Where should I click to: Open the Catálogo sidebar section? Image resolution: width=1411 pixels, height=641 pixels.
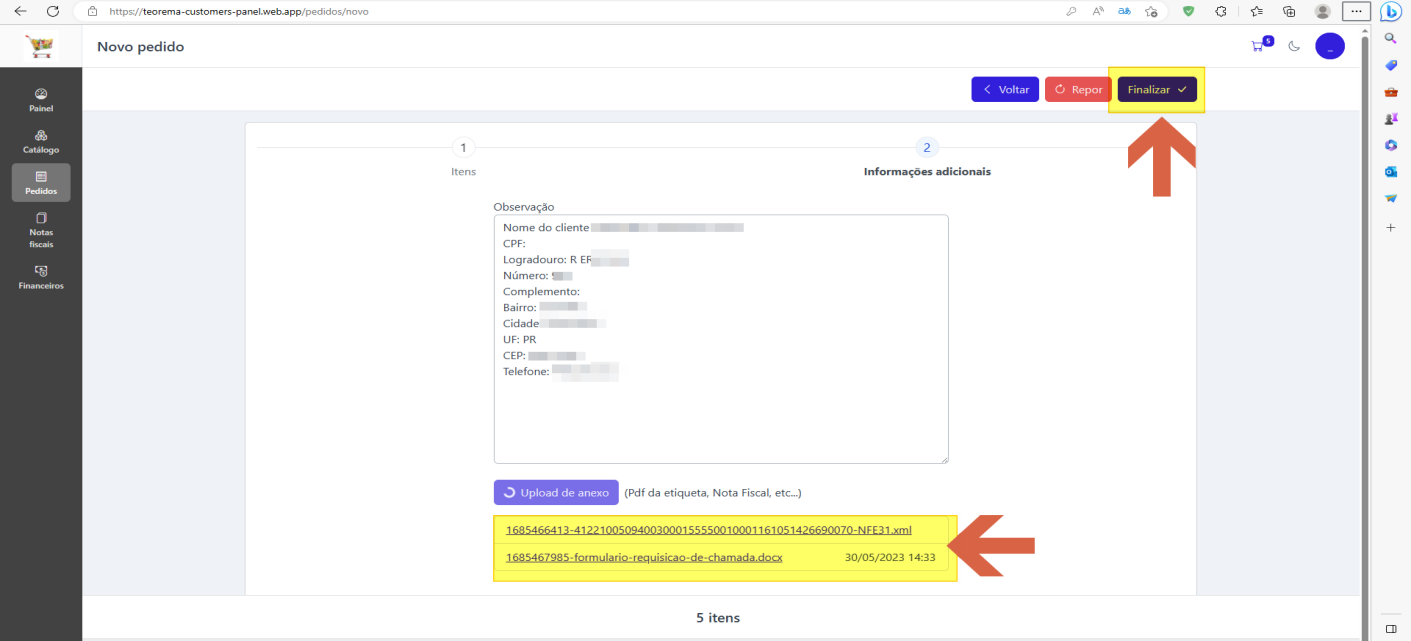coord(41,142)
